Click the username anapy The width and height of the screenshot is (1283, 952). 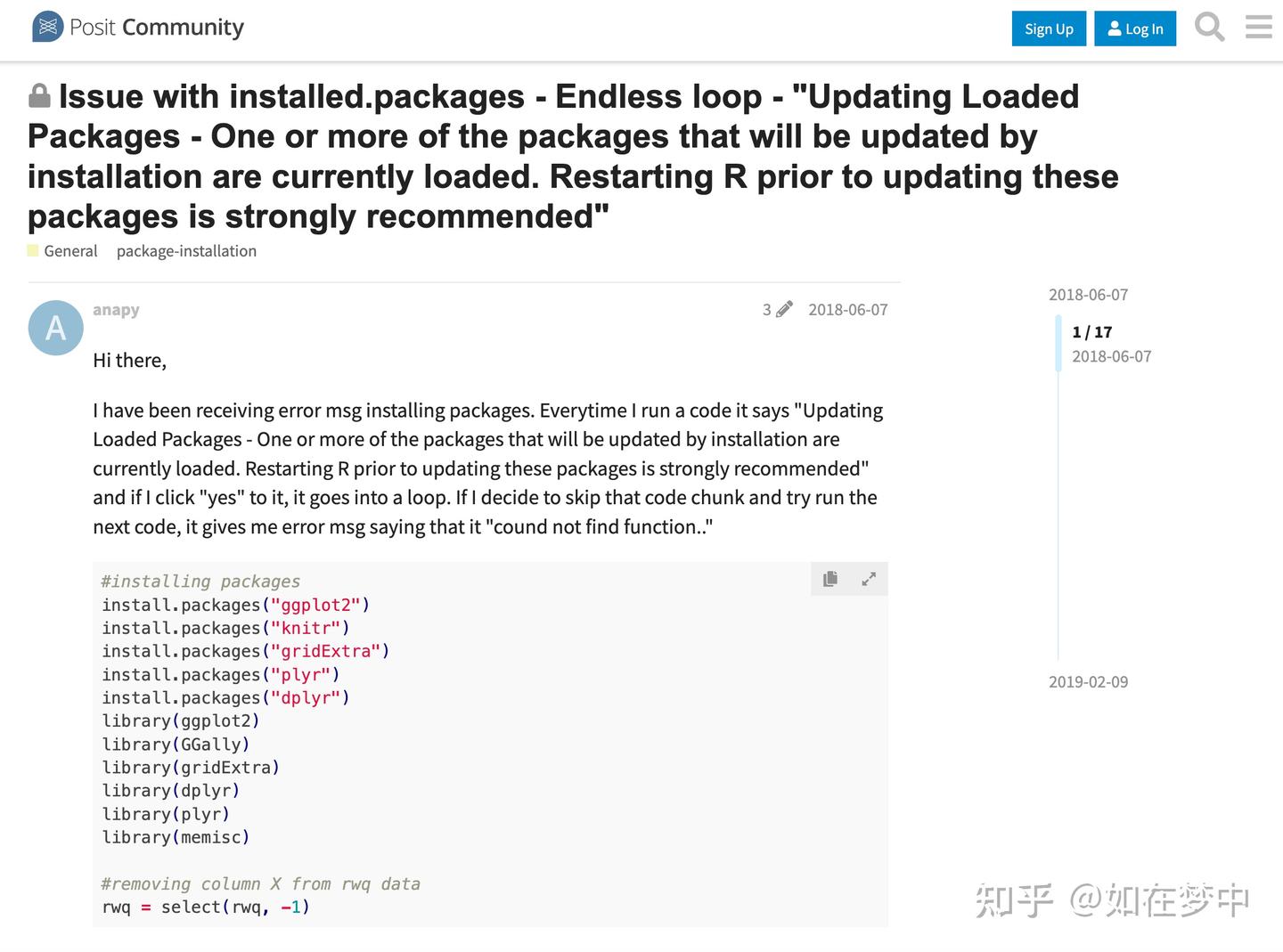(116, 309)
